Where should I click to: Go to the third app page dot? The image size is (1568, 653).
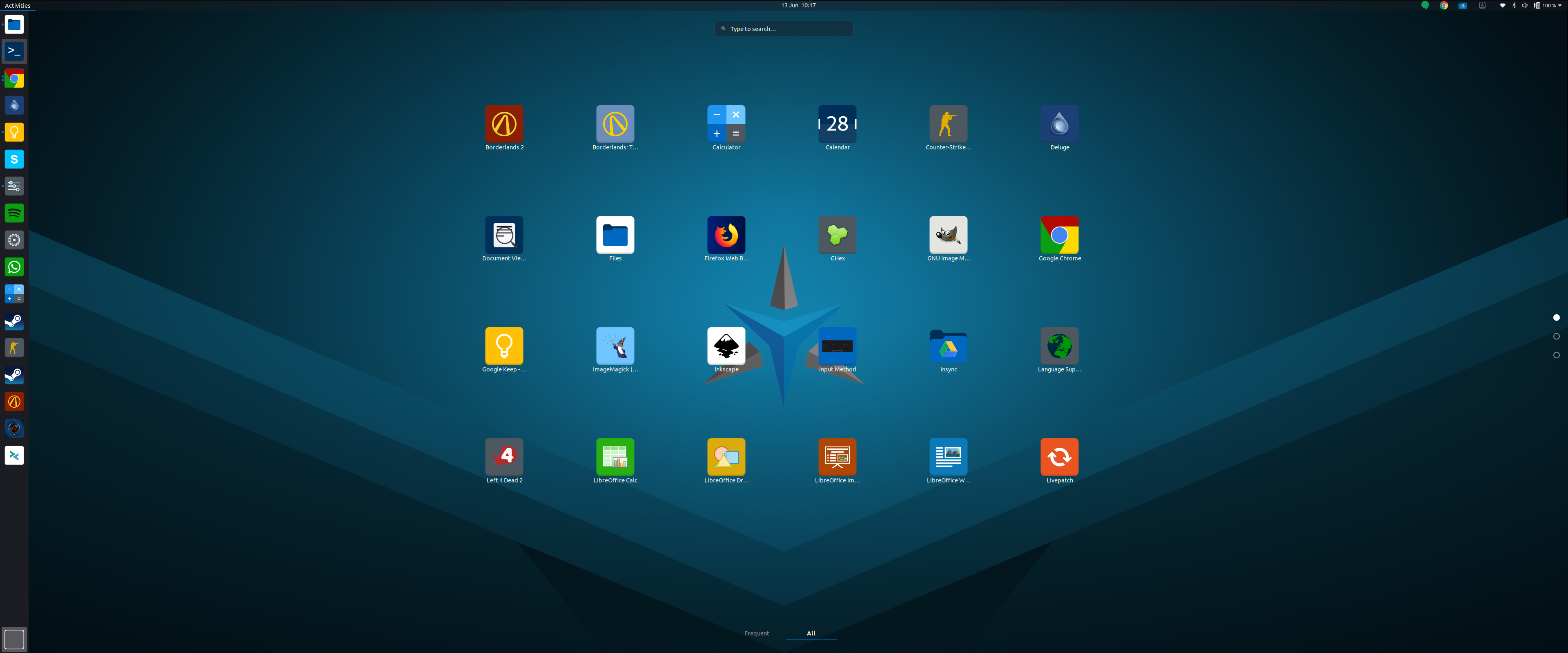click(x=1556, y=355)
